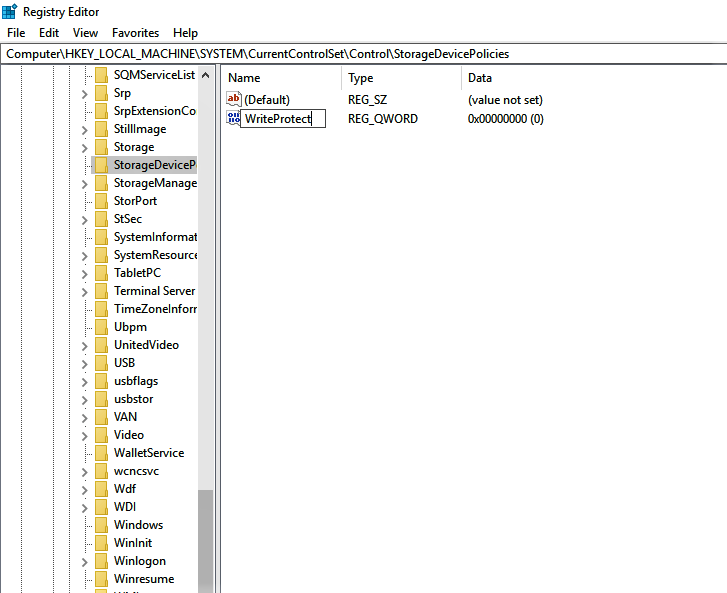The image size is (727, 593).
Task: Click the TimeZoneInformation folder icon
Action: (x=102, y=309)
